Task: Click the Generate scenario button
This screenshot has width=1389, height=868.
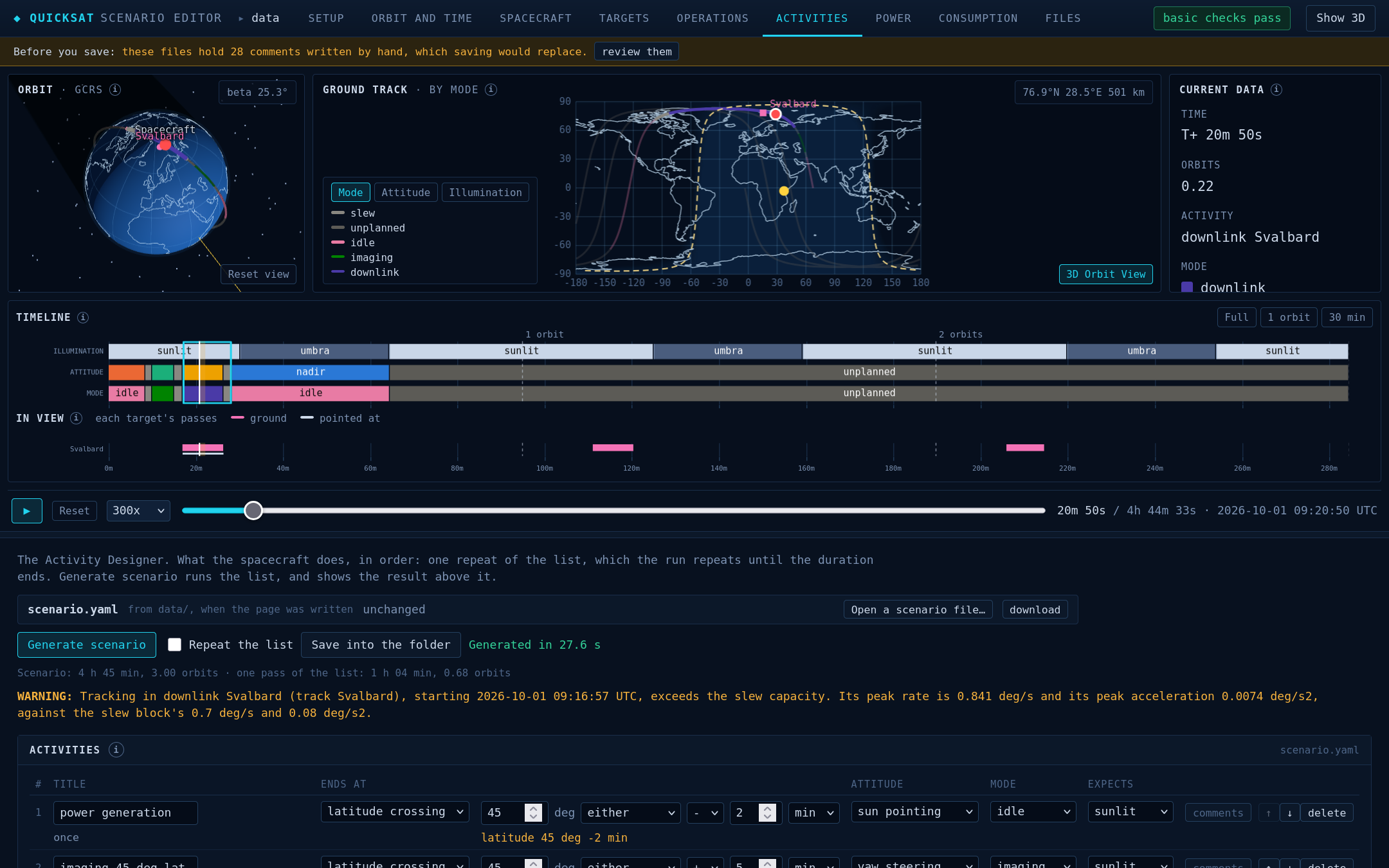Action: coord(87,645)
